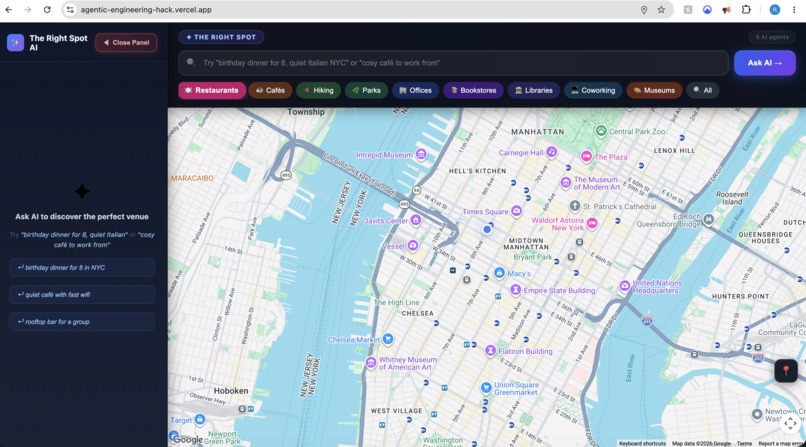Open the Google logo link on the map

click(x=186, y=439)
